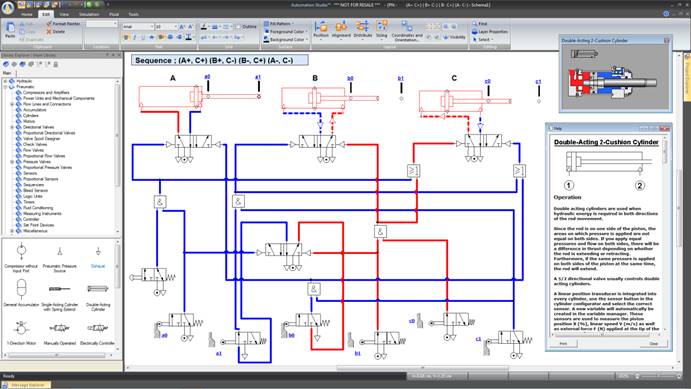Screen dimensions: 691x389
Task: Click the Find icon in the ribbon
Action: pos(479,24)
